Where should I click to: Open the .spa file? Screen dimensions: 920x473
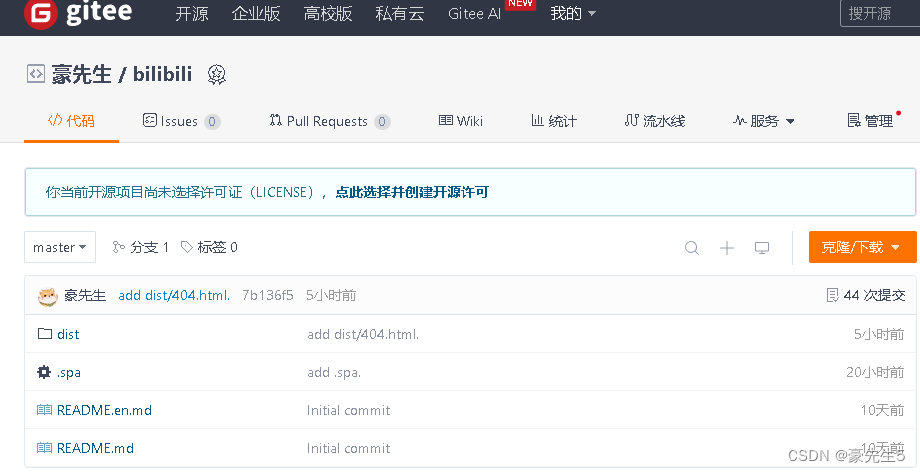69,372
